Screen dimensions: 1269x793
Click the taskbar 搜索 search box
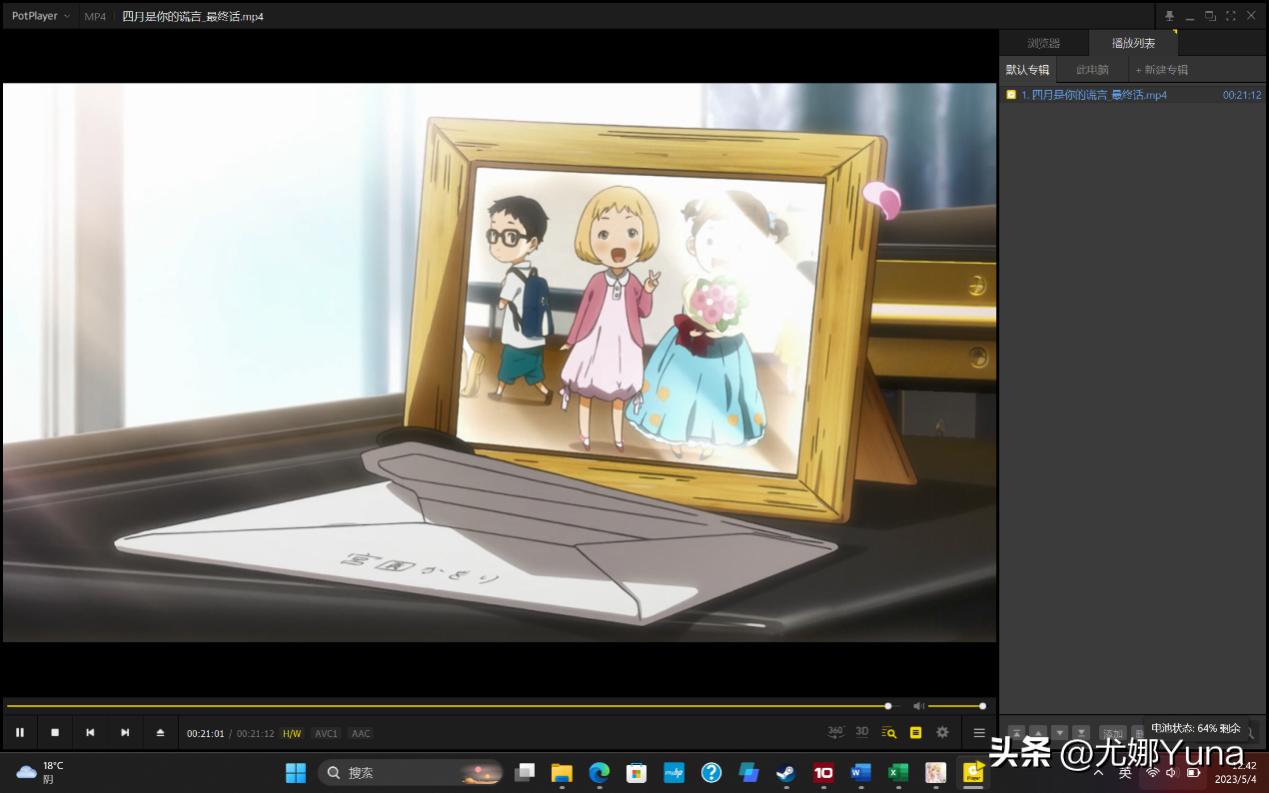pos(411,772)
